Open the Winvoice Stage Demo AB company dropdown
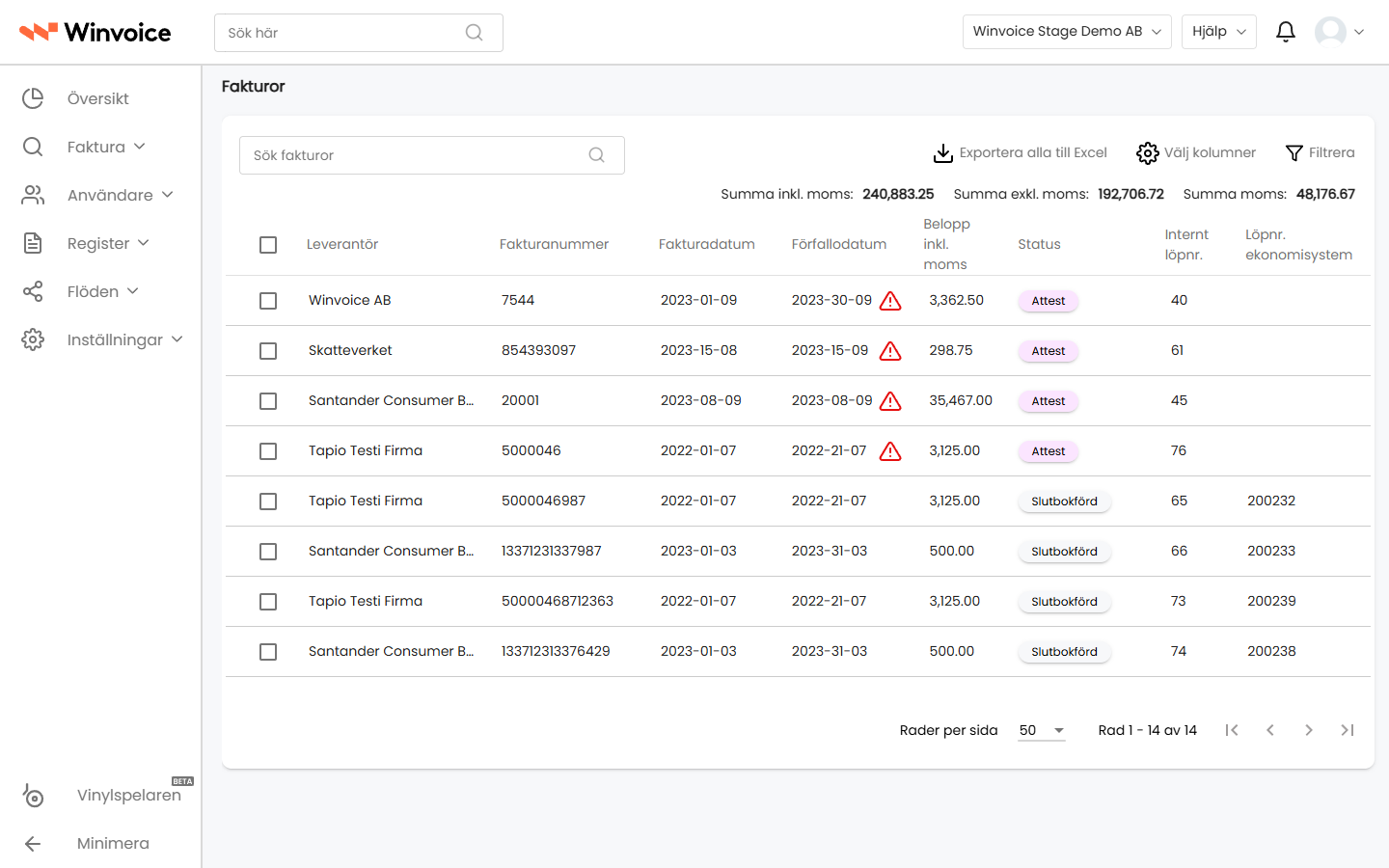Image resolution: width=1389 pixels, height=868 pixels. (1067, 32)
